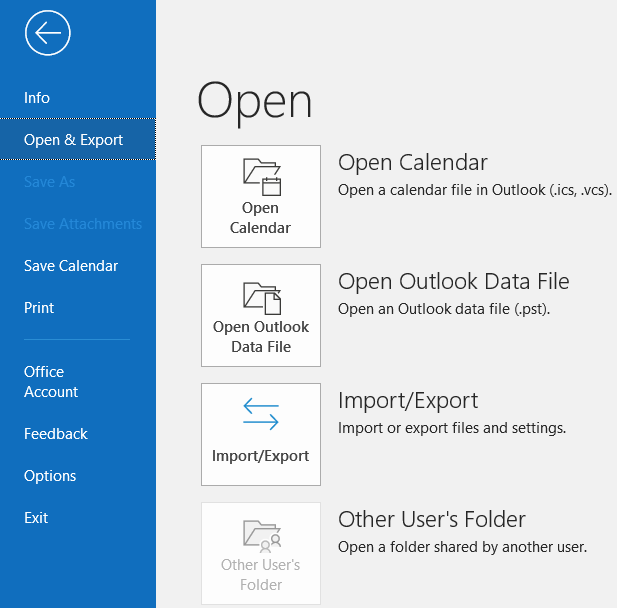Click the Other User's Folder tile
The image size is (617, 608).
261,553
